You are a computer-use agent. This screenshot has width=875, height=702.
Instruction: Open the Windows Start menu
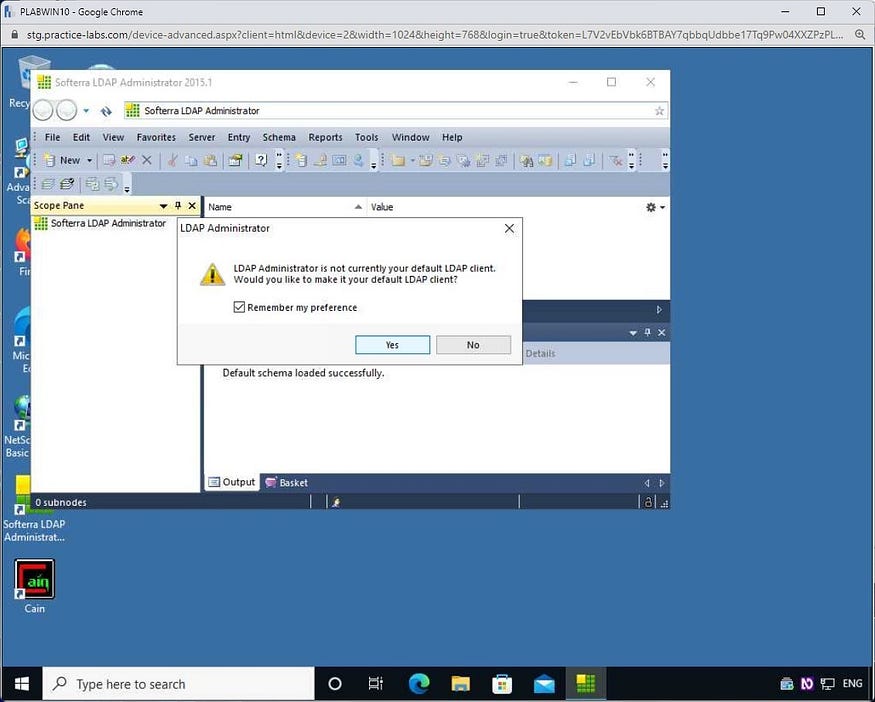pyautogui.click(x=21, y=684)
